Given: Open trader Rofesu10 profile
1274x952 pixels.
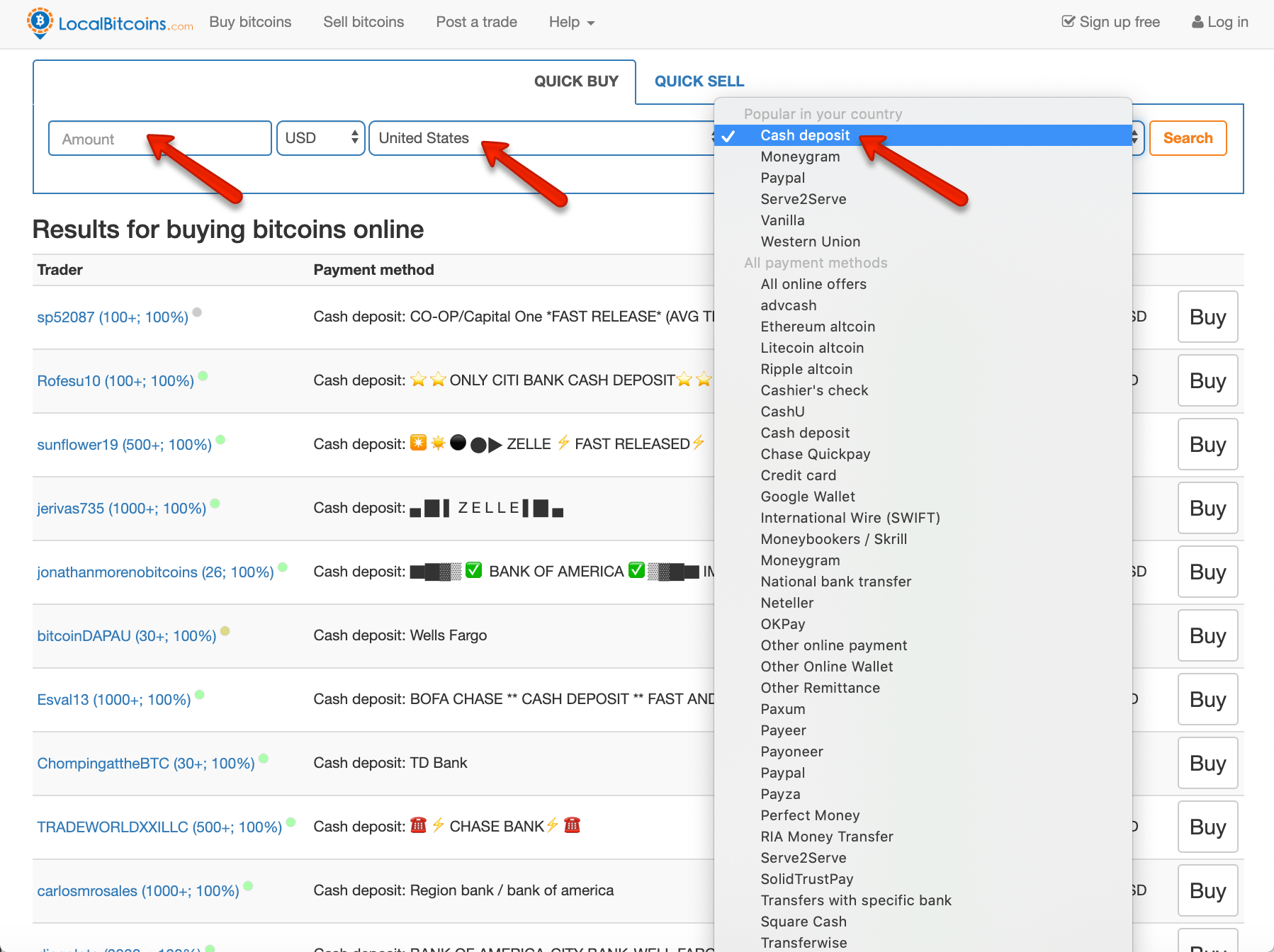Looking at the screenshot, I should [x=115, y=381].
